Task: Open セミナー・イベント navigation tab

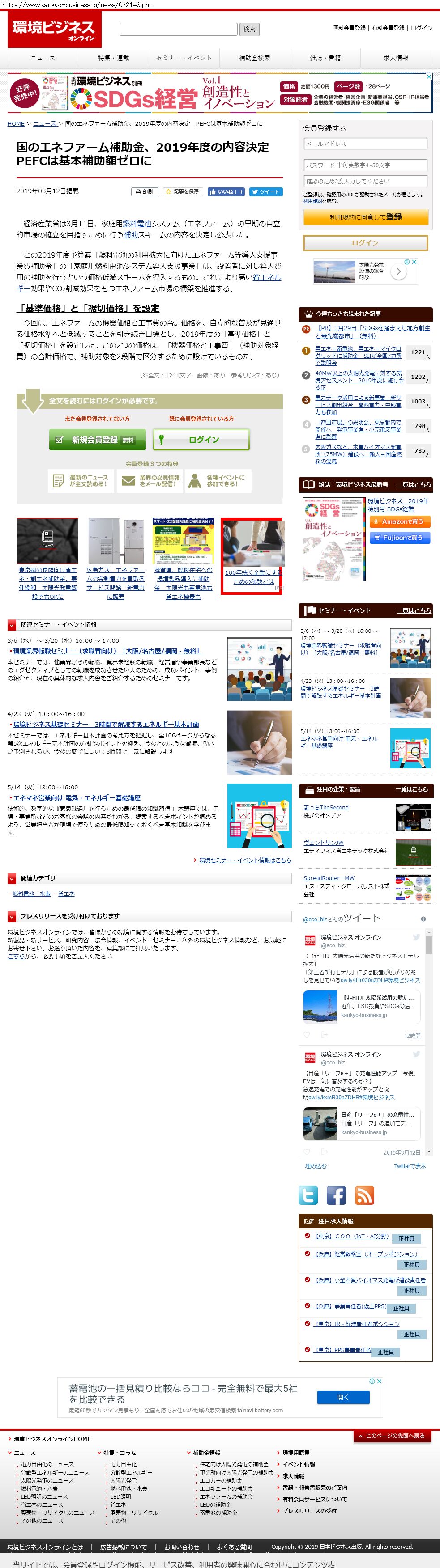Action: pos(184,59)
